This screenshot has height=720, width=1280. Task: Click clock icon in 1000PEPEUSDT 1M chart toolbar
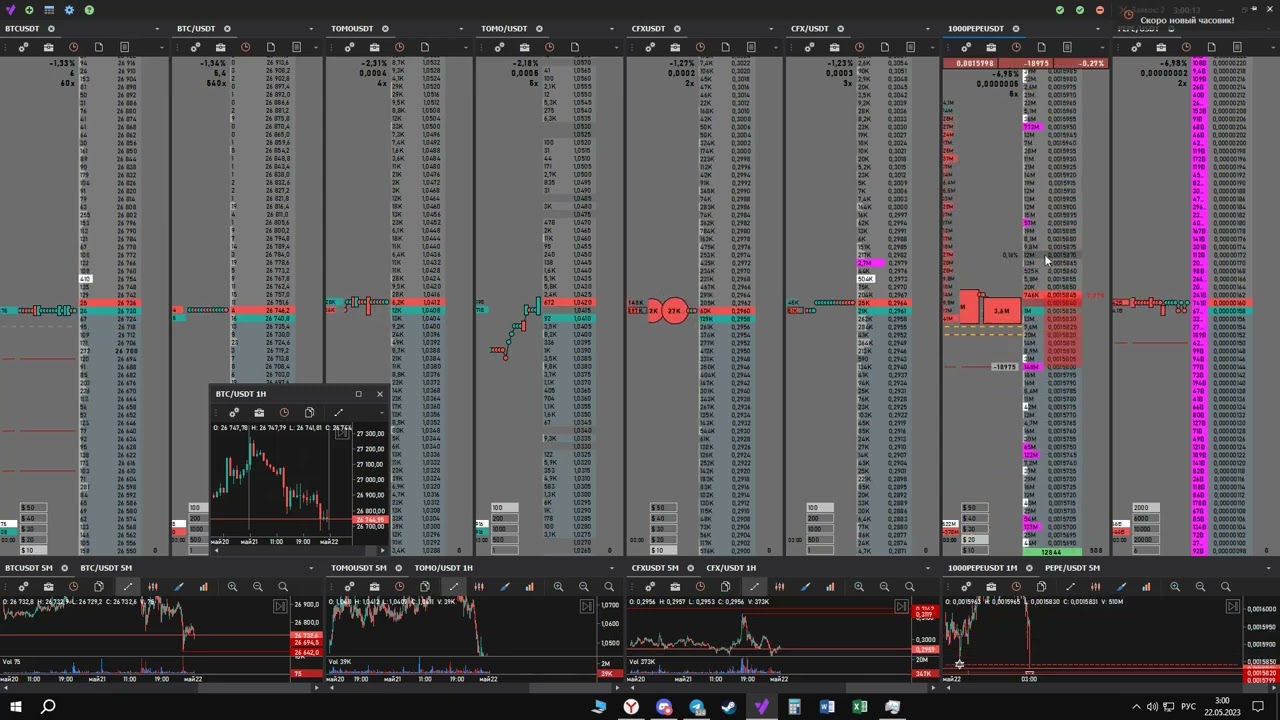(1016, 586)
